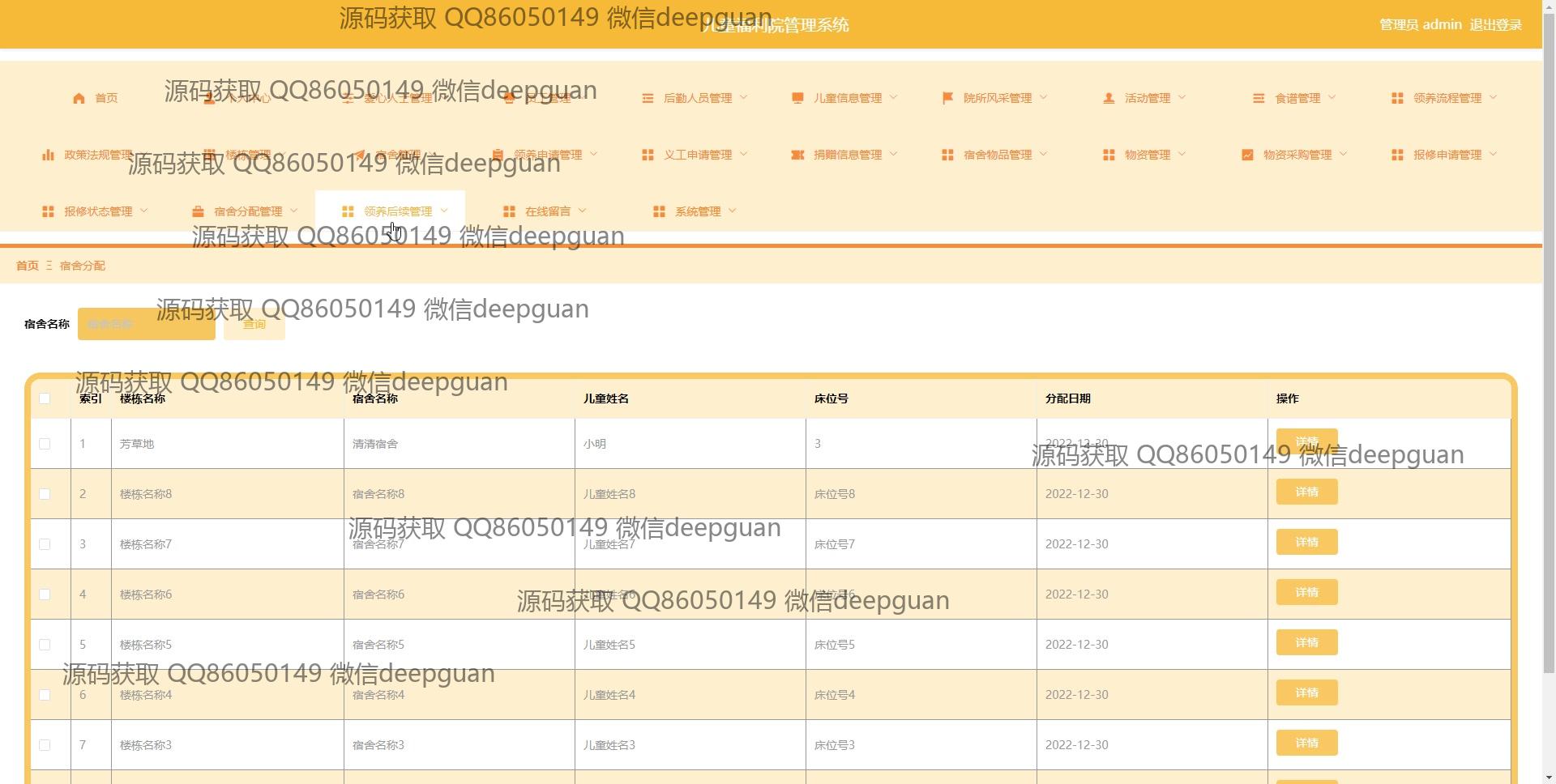This screenshot has width=1556, height=784.
Task: Expand the 报修申请管理 dropdown arrow
Action: (x=1494, y=155)
